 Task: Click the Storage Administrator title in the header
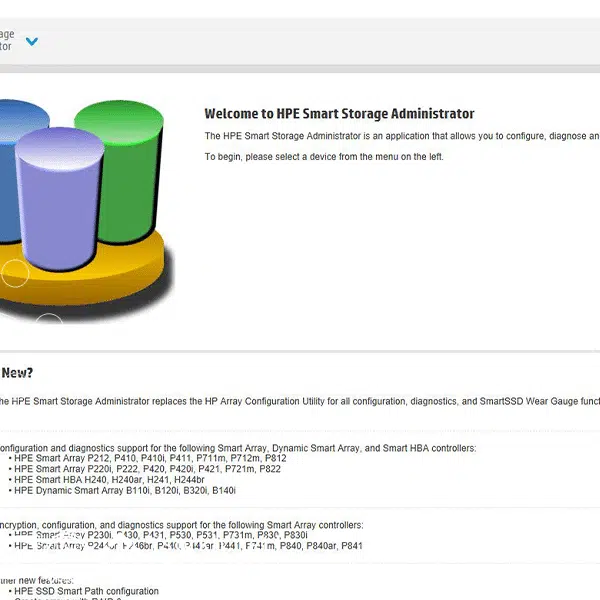(8, 40)
